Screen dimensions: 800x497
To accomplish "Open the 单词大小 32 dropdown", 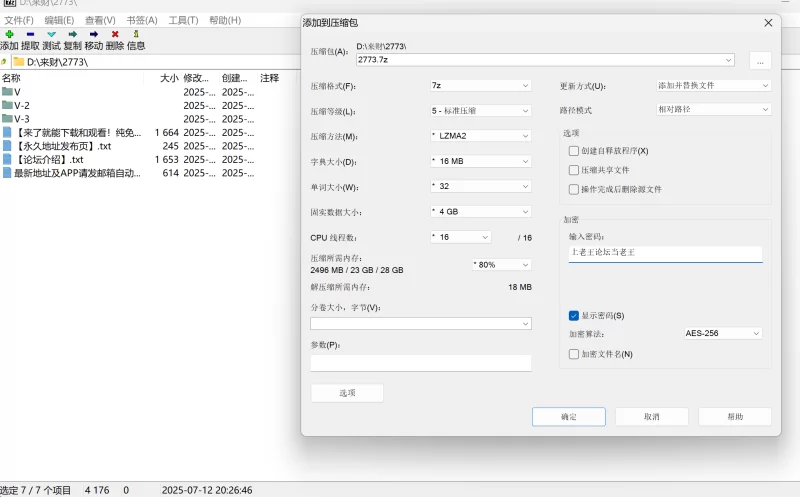I will (x=481, y=186).
